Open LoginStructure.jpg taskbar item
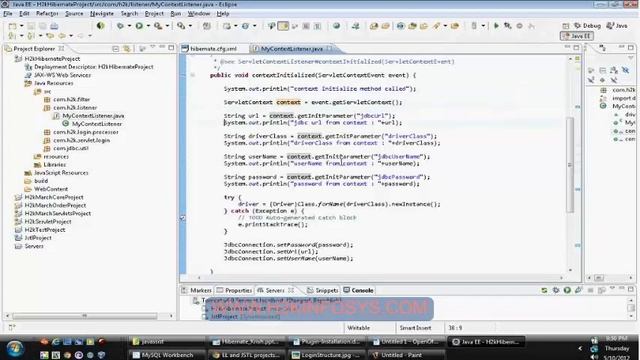640x360 pixels. coord(327,355)
